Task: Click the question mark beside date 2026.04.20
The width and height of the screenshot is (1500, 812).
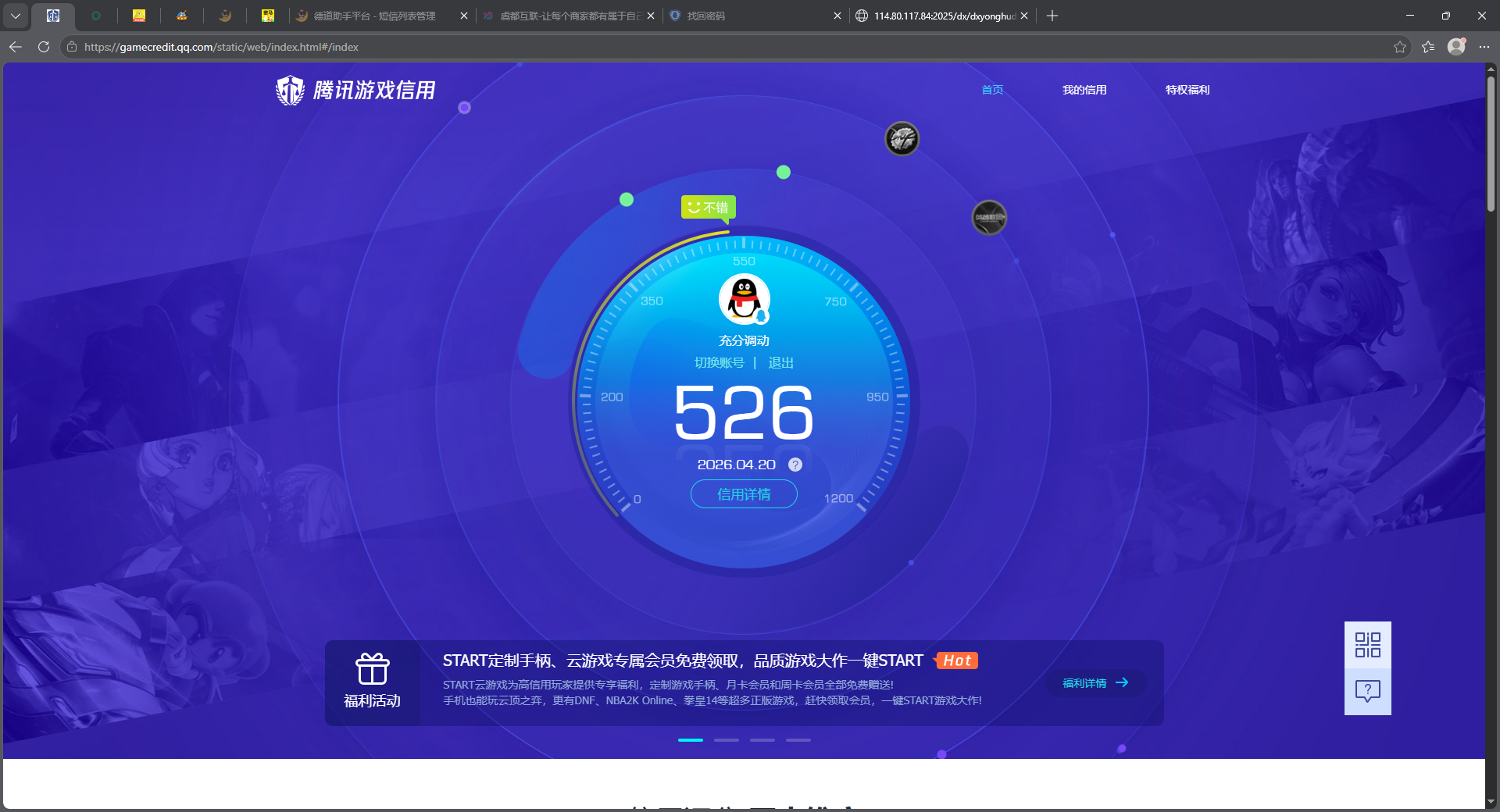Action: coord(795,464)
